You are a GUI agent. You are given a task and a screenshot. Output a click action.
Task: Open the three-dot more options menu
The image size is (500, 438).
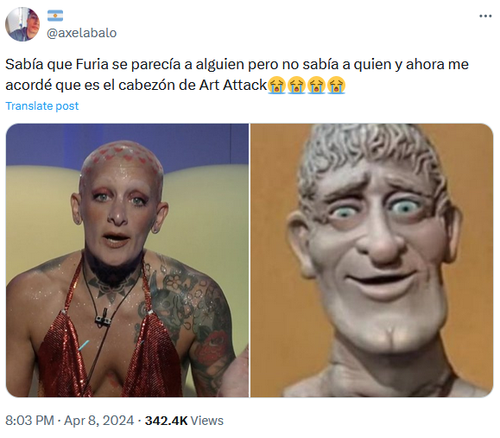pos(485,16)
